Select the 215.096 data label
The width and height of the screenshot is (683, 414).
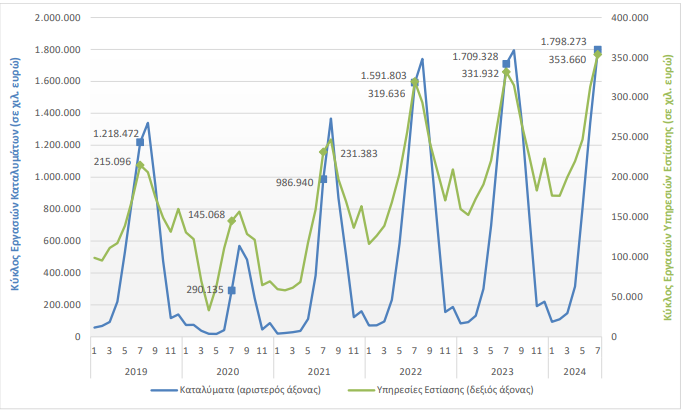[x=112, y=161]
